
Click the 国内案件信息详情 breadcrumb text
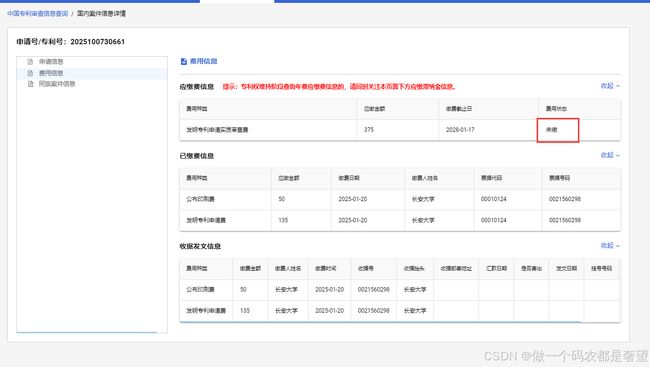(102, 14)
